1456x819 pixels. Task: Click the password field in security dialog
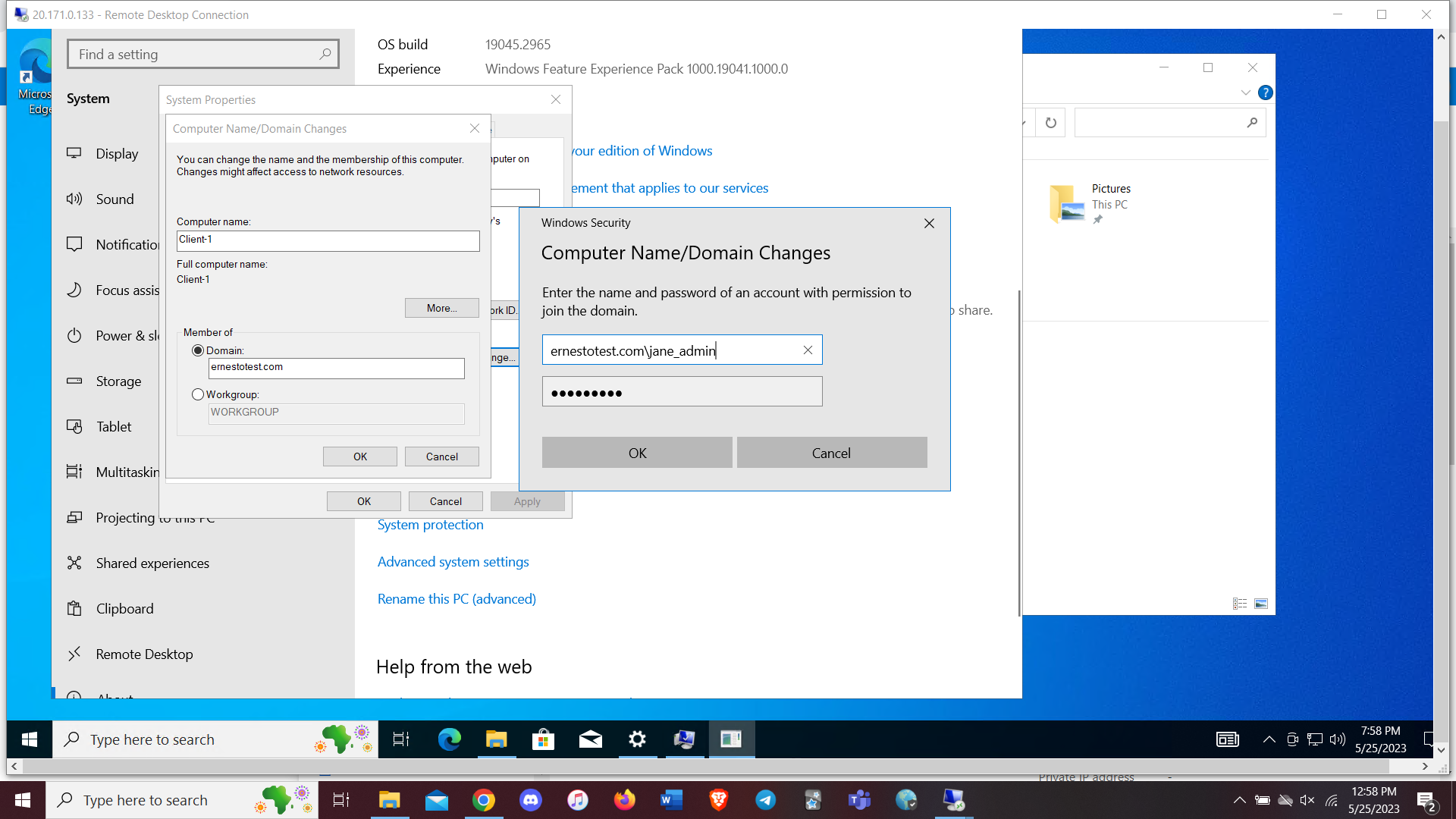click(x=682, y=392)
